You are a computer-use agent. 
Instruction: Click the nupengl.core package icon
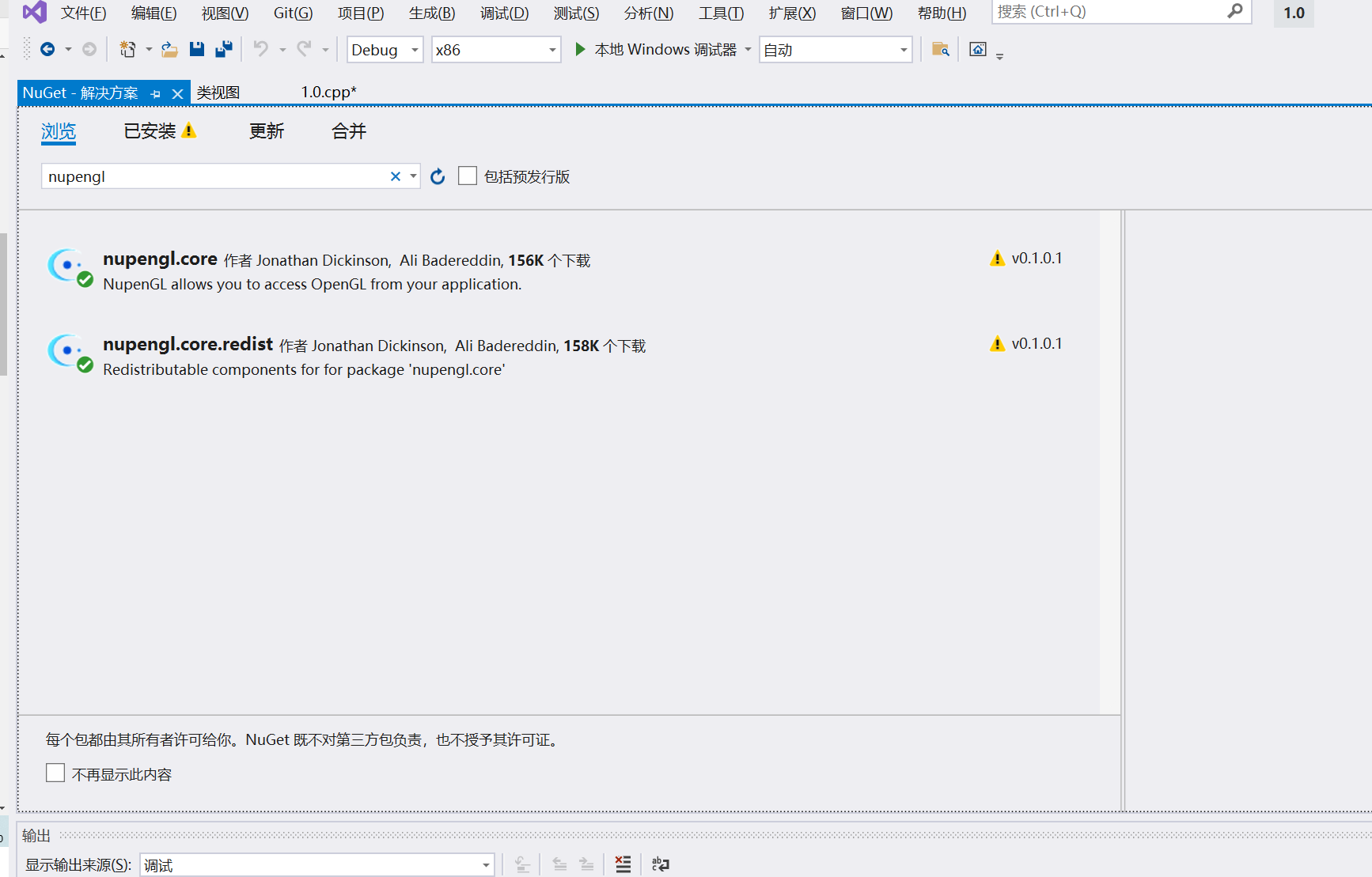70,267
